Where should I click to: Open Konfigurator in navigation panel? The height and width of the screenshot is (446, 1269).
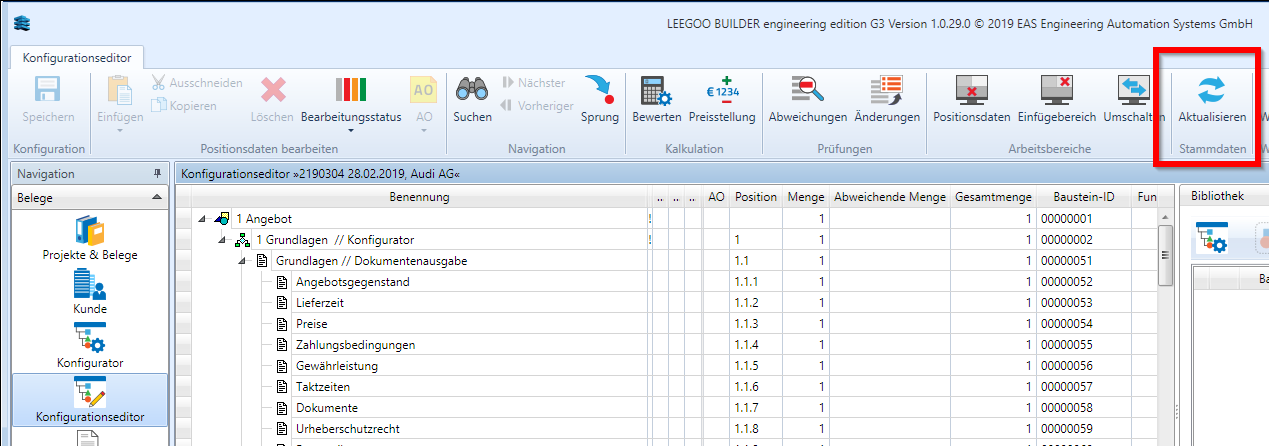pyautogui.click(x=90, y=346)
